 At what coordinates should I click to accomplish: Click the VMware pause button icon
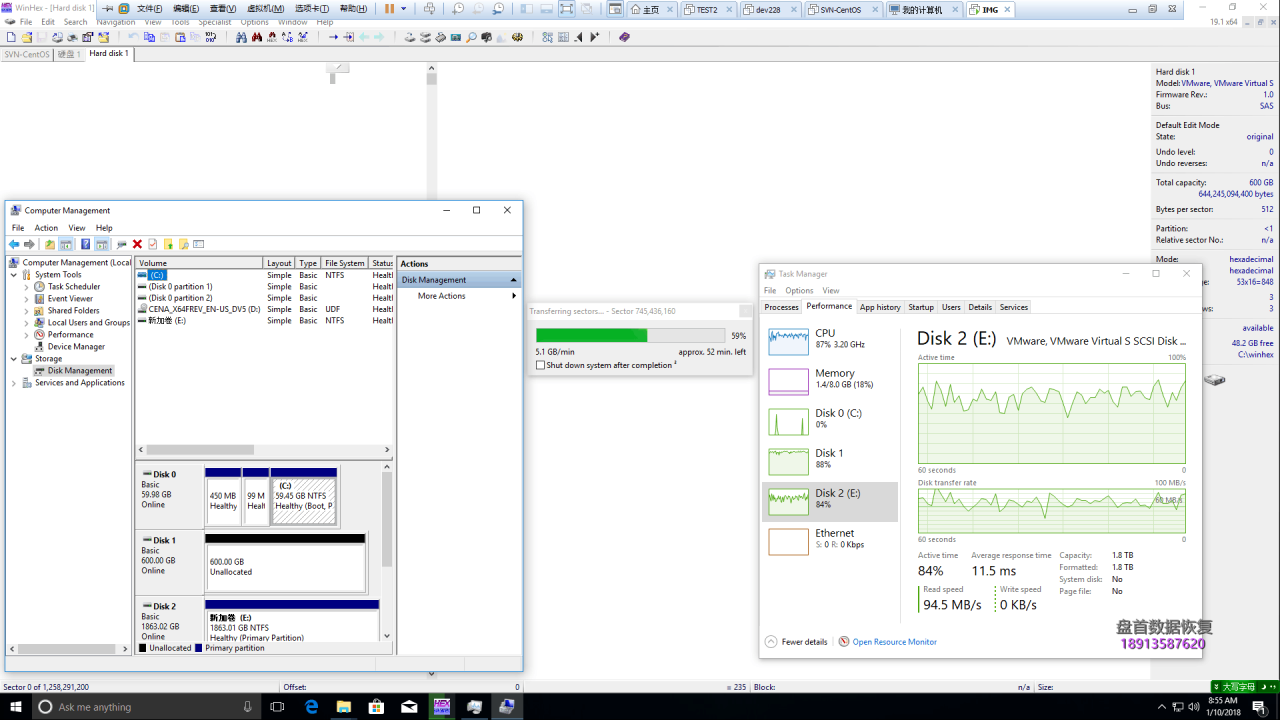389,9
